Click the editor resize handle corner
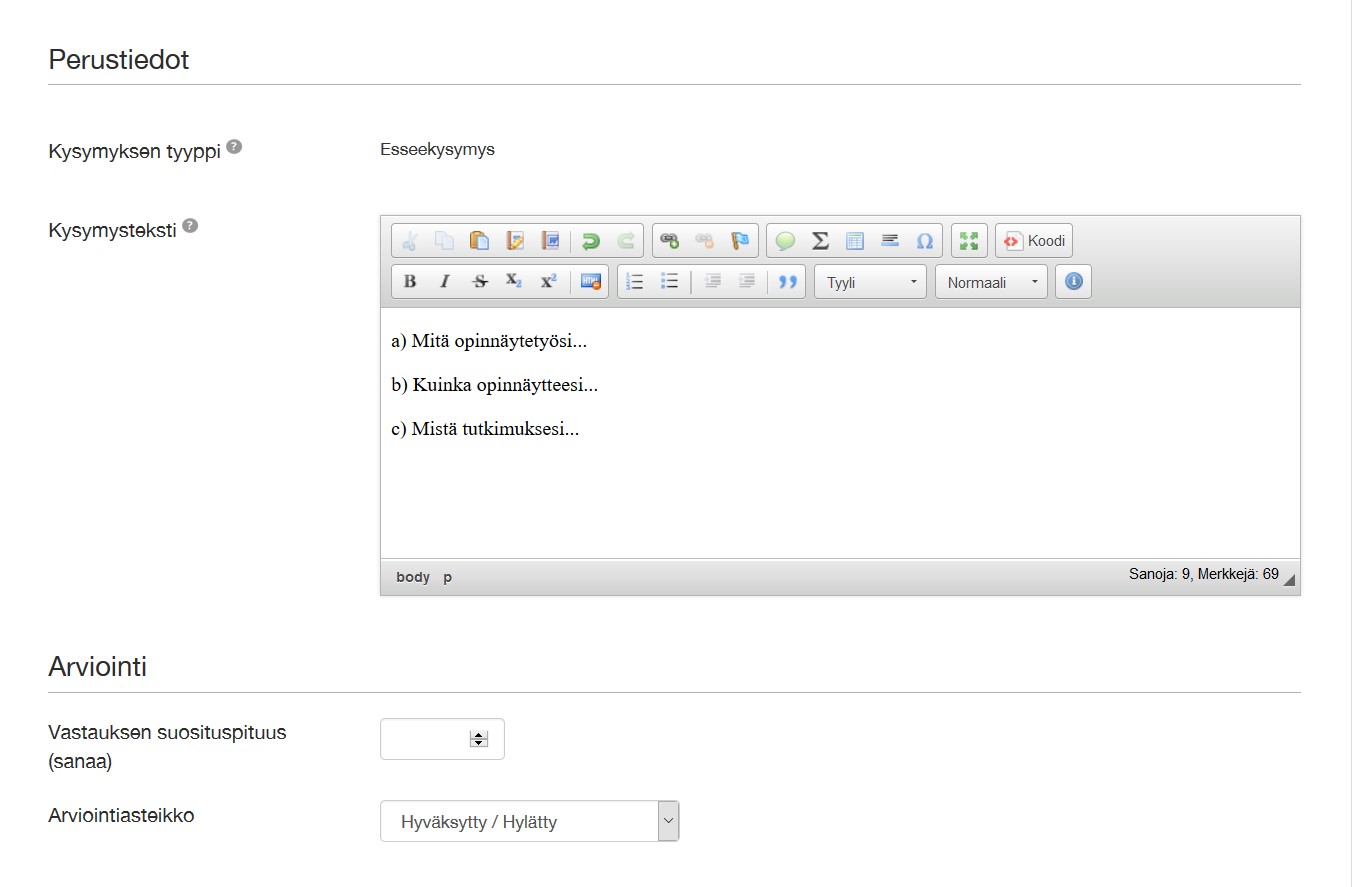 click(x=1289, y=580)
